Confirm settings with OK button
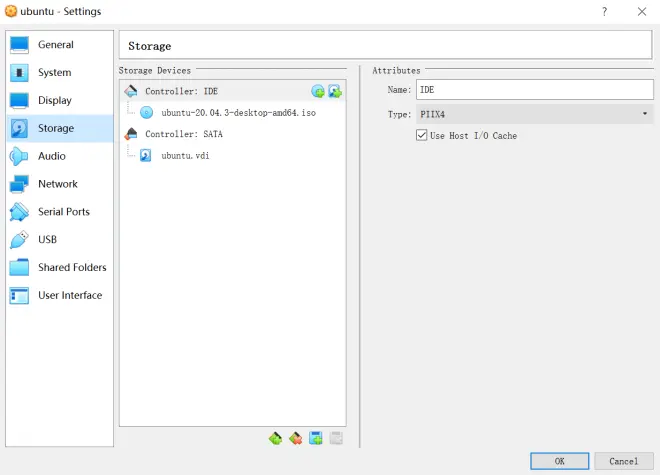Image resolution: width=660 pixels, height=475 pixels. (559, 461)
